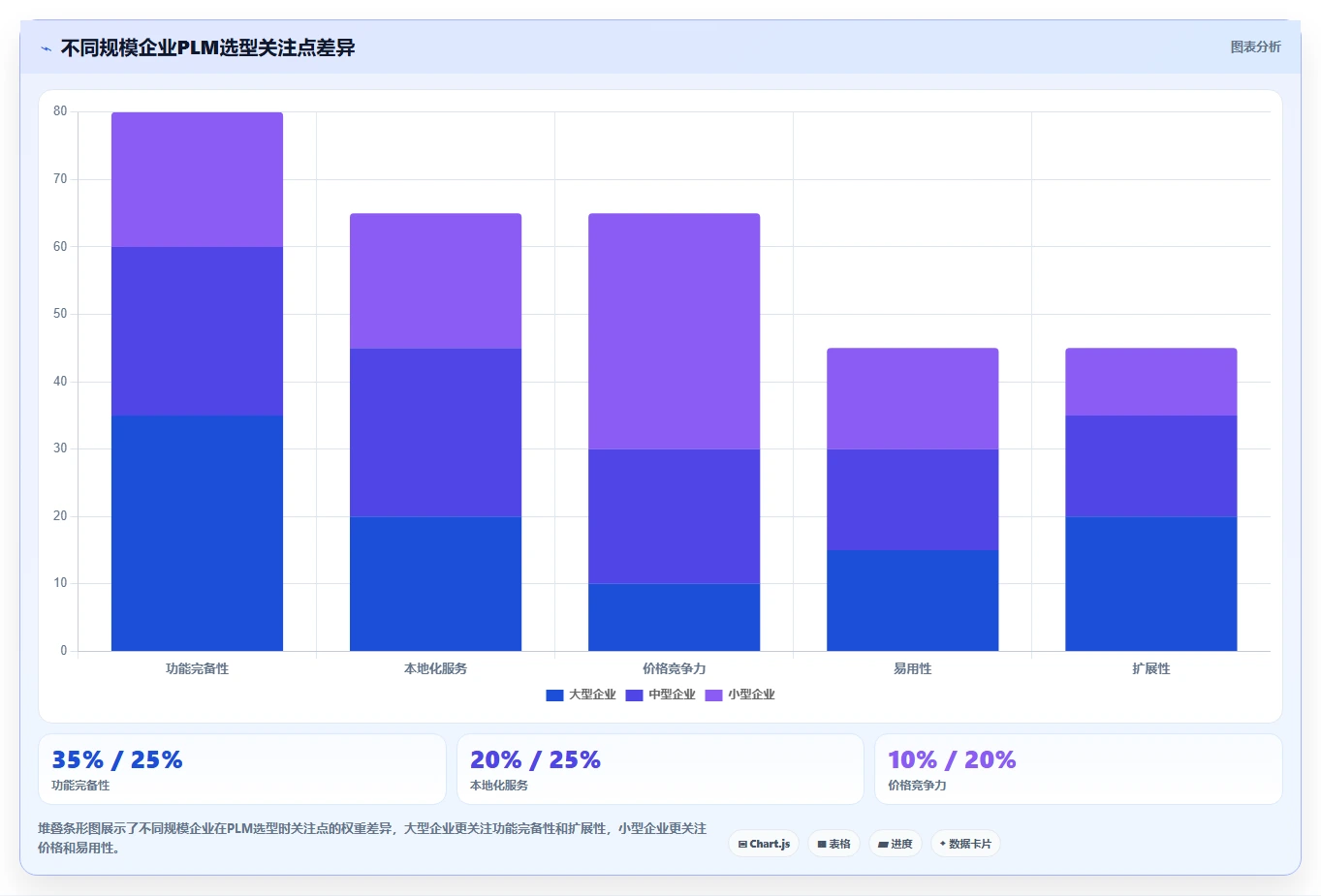
Task: Open the 10% / 20% 价格竞争力 stat card
Action: pyautogui.click(x=1079, y=769)
